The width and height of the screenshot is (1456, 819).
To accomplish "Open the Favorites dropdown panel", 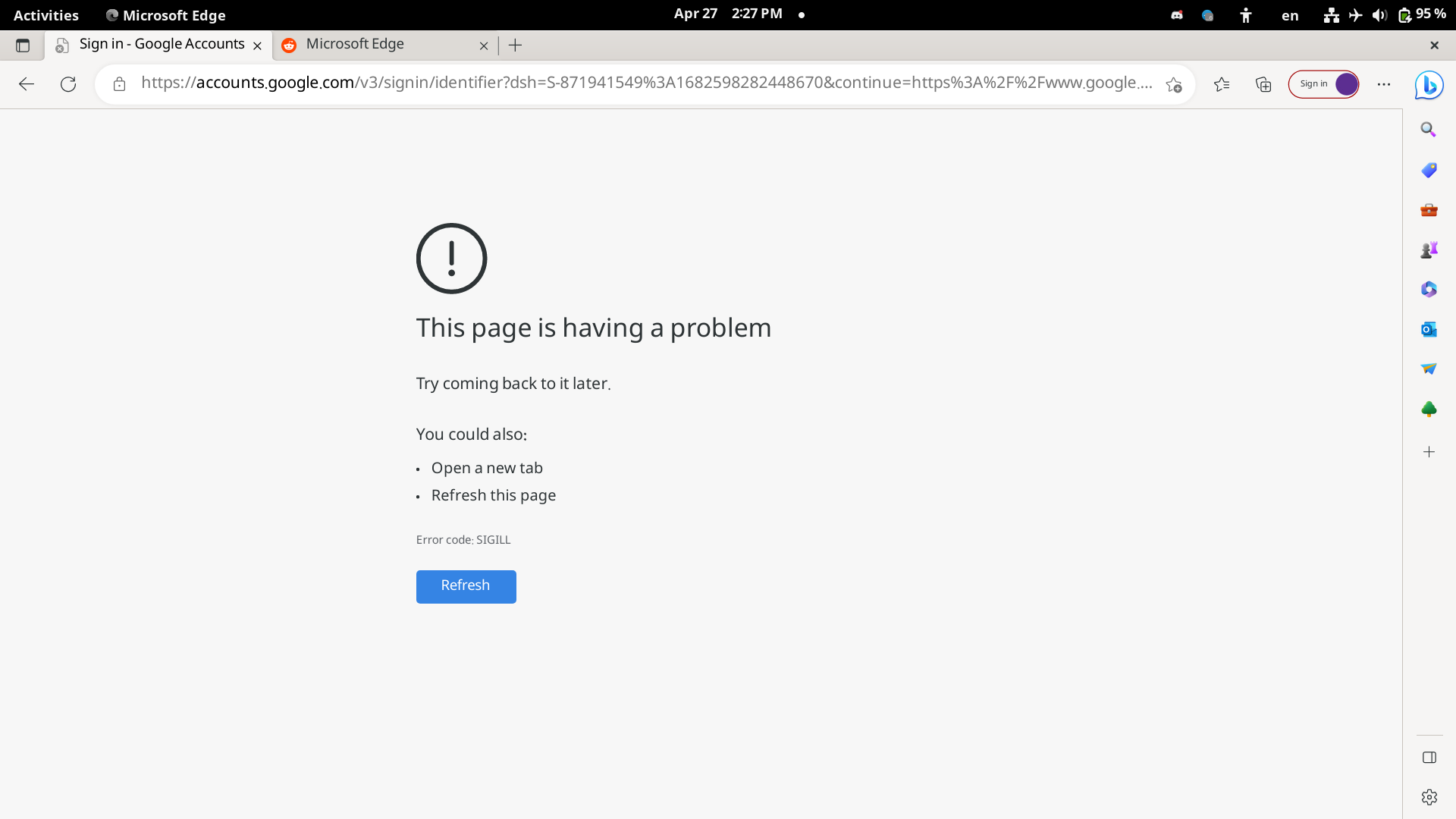I will (x=1222, y=84).
